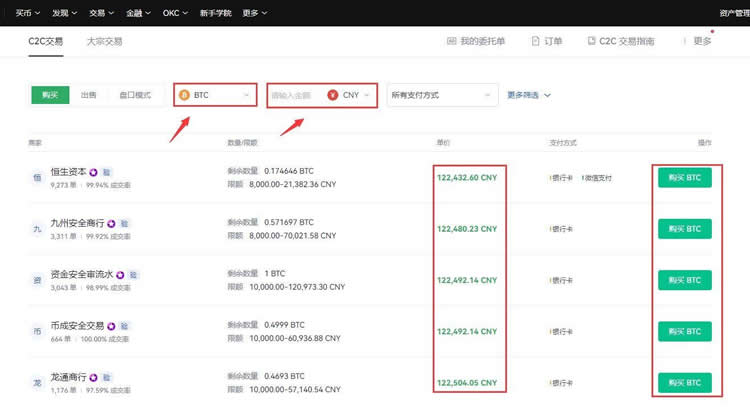The height and width of the screenshot is (407, 750).
Task: Click price 122,480.23 CNY
Action: point(467,229)
